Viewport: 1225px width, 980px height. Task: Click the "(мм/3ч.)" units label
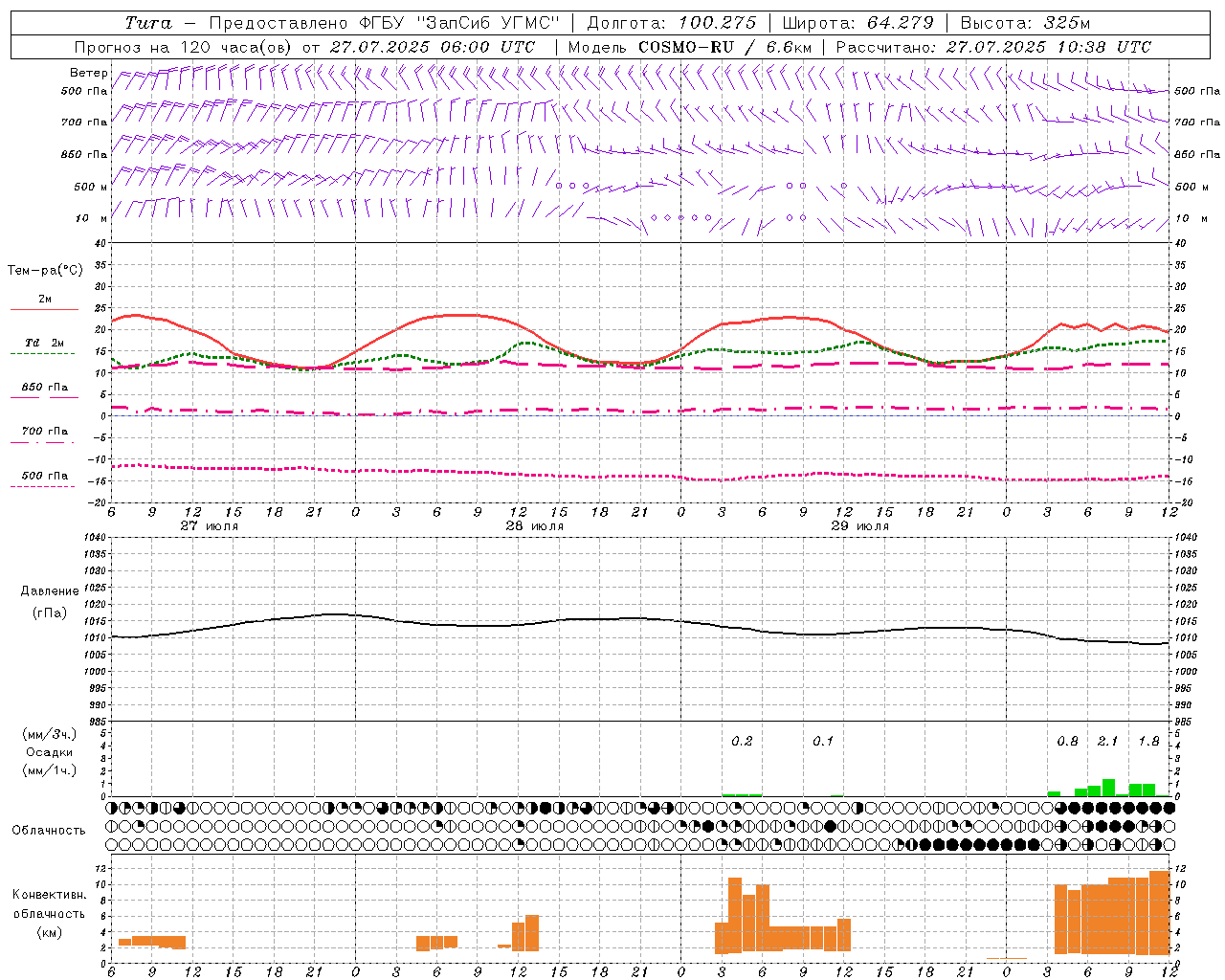tap(50, 734)
